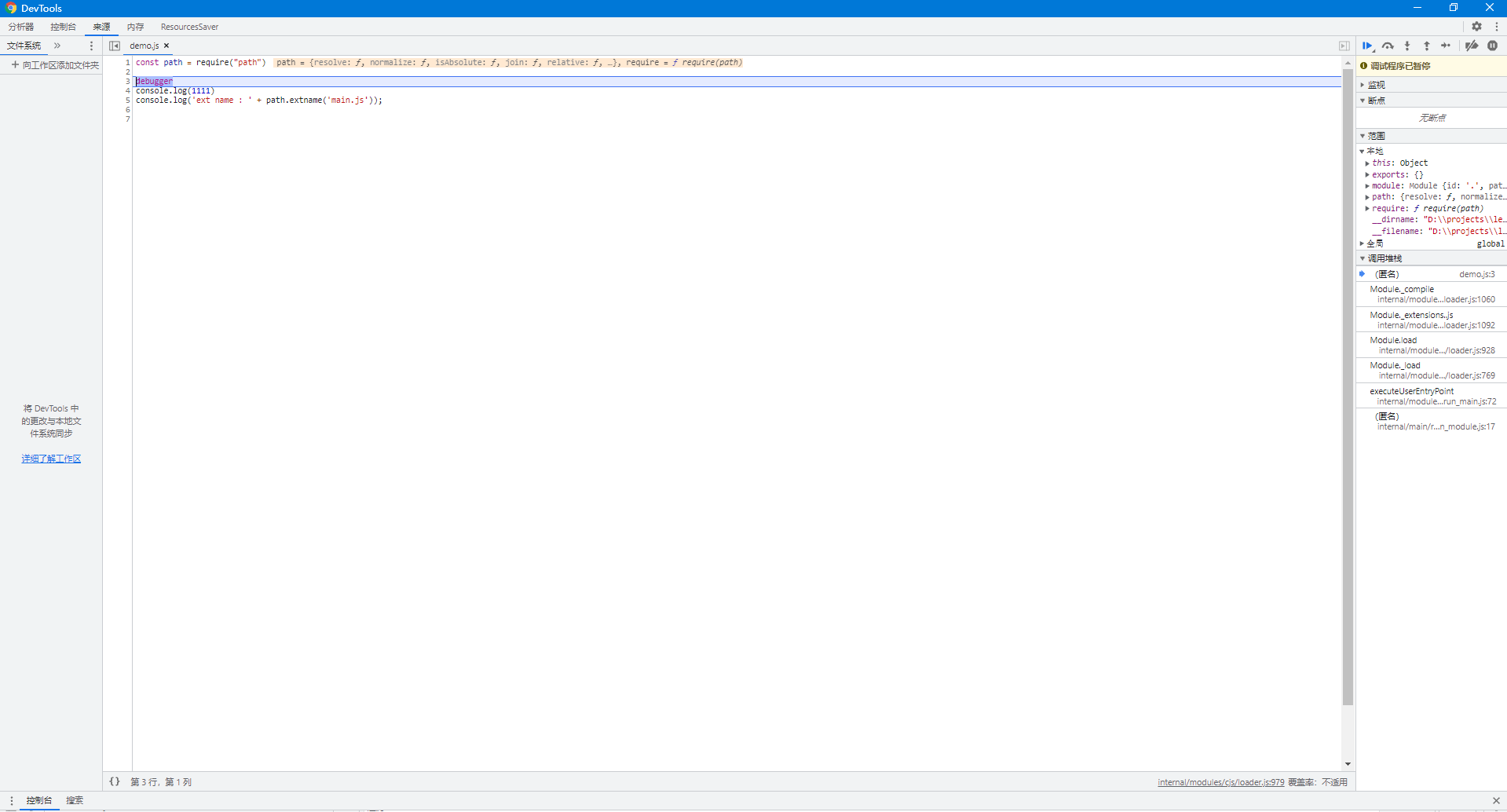Open the file system pane options menu

(91, 46)
